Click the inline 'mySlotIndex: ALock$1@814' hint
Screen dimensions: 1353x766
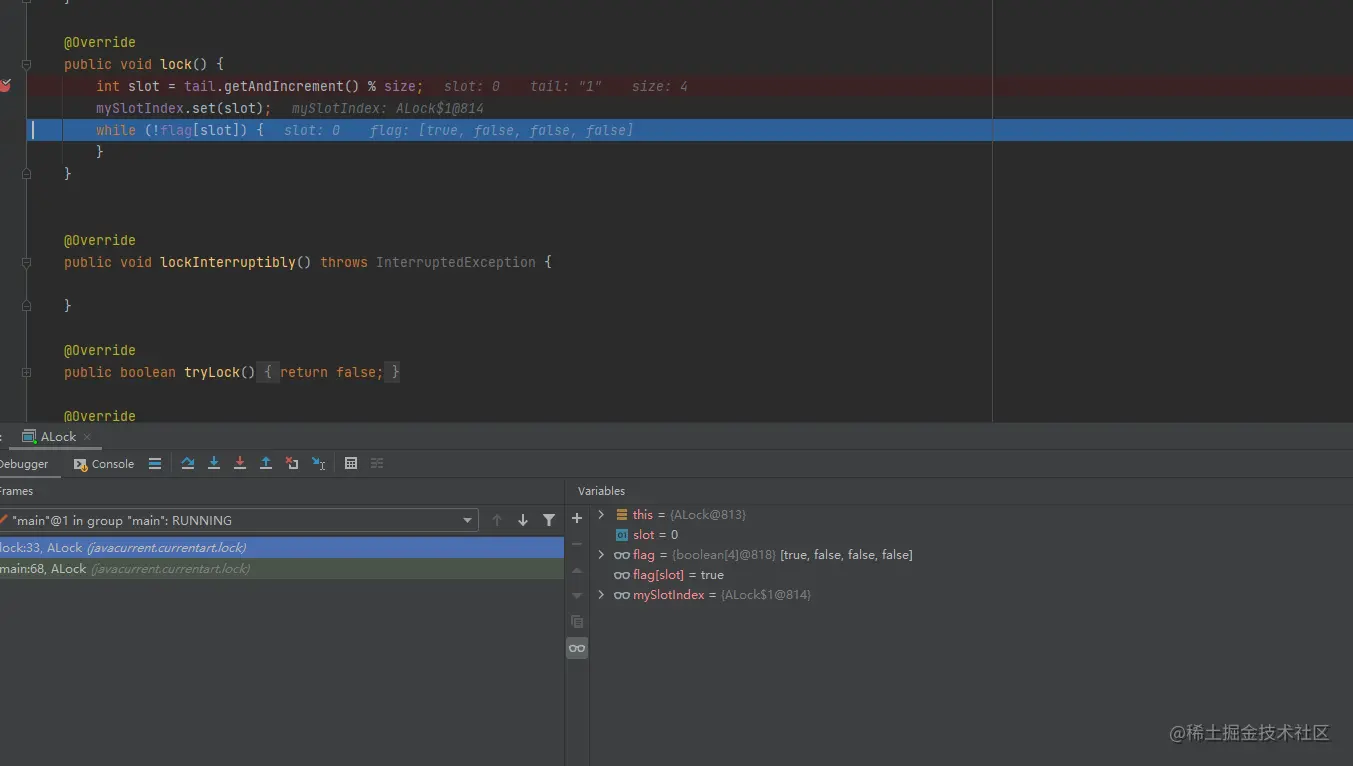[388, 108]
